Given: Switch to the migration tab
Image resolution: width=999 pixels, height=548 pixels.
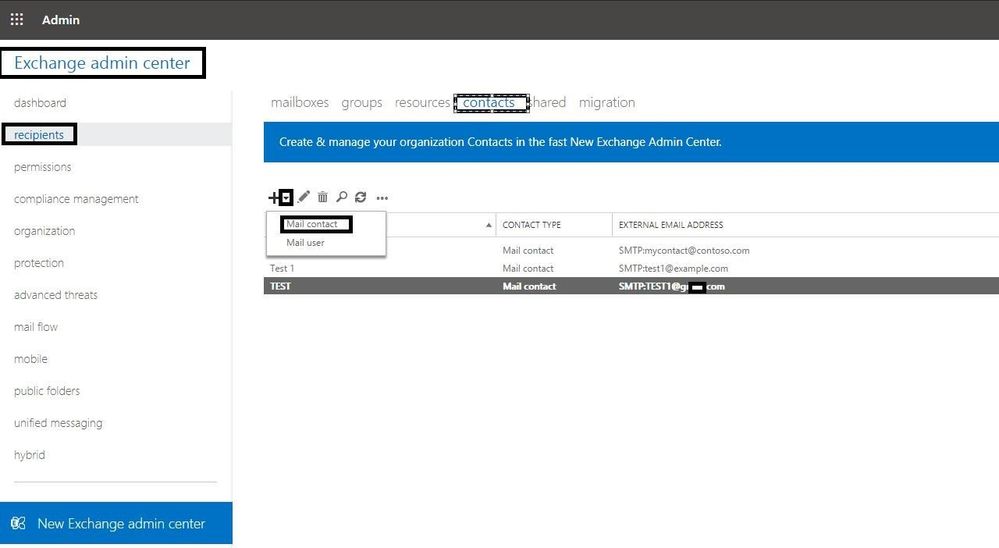Looking at the screenshot, I should point(607,103).
